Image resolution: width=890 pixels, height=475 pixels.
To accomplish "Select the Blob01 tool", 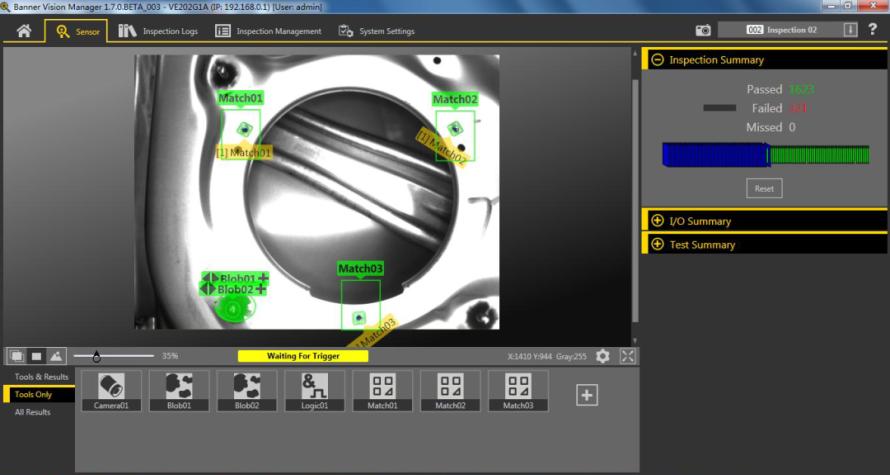I will point(179,390).
